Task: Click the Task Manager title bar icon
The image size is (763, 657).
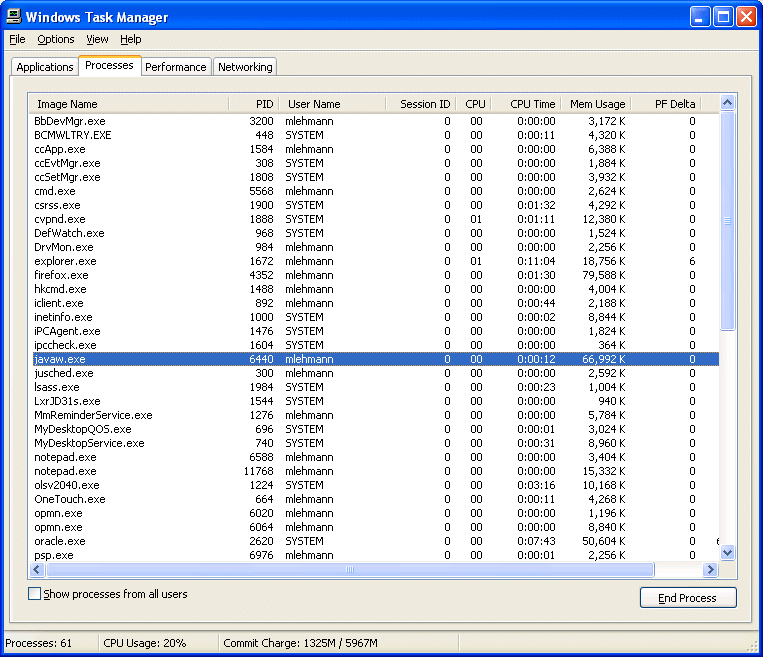Action: click(14, 17)
